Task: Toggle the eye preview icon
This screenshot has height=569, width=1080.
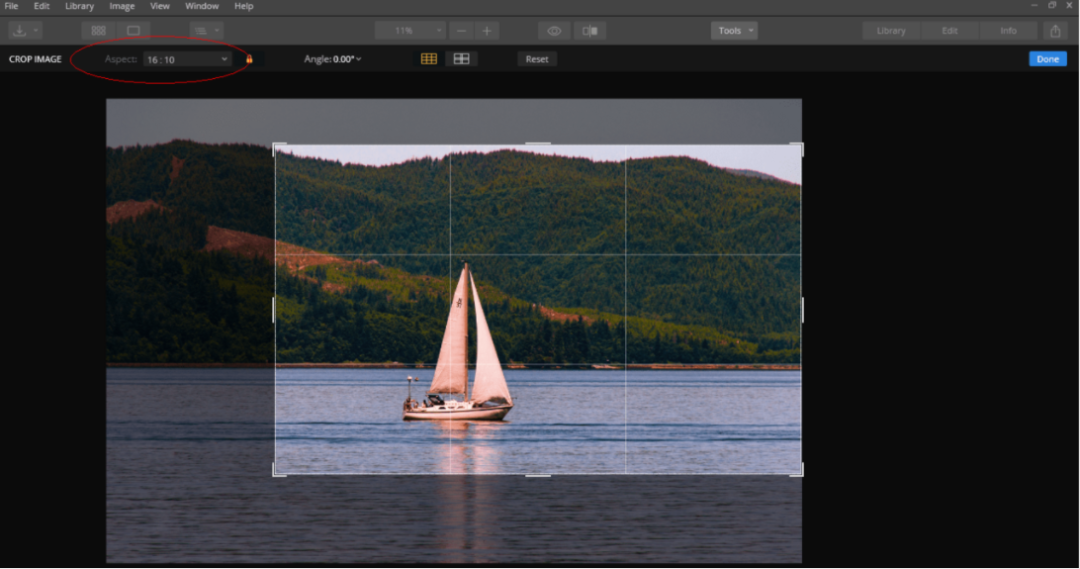Action: 554,31
